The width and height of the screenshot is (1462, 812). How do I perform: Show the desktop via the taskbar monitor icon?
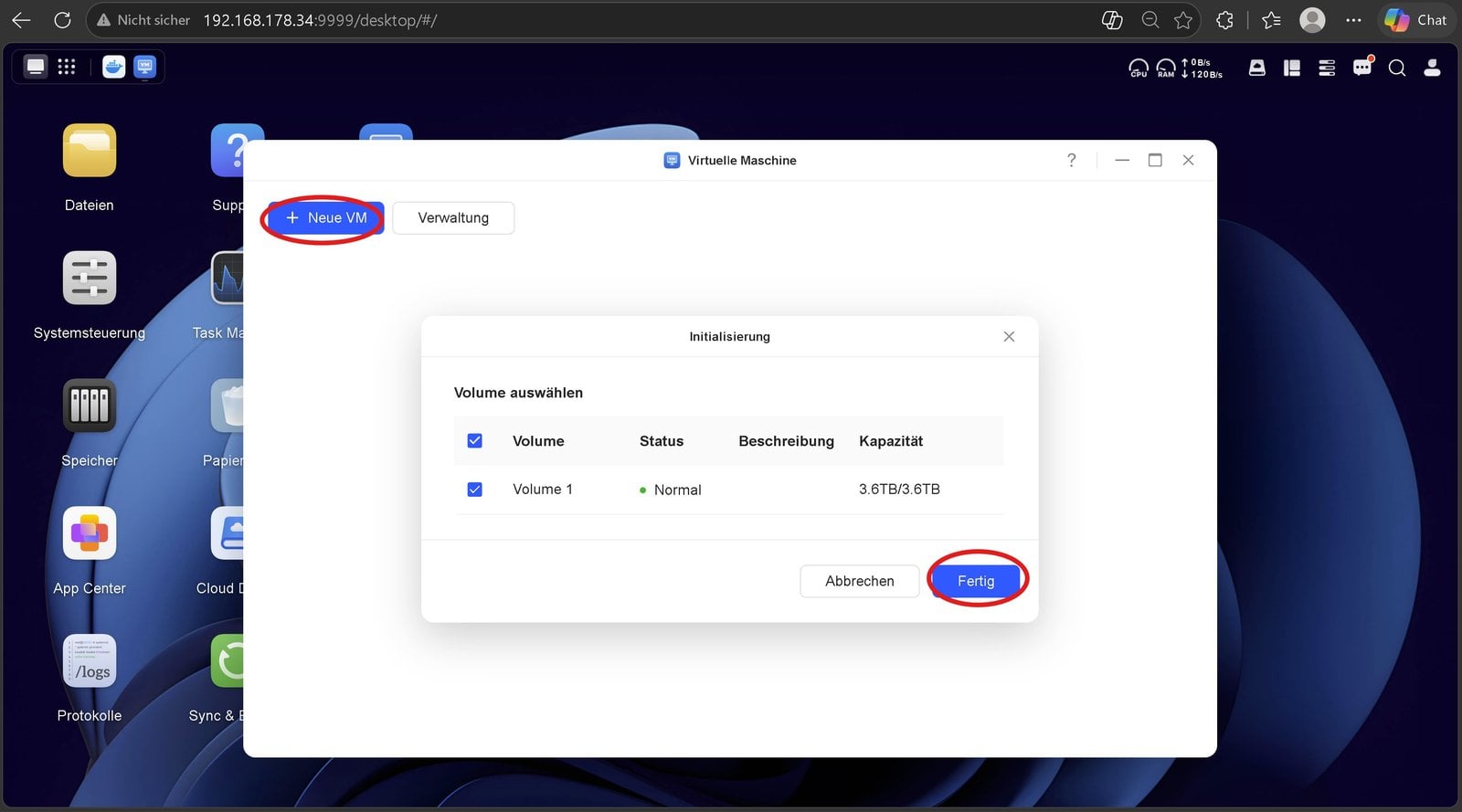tap(36, 67)
